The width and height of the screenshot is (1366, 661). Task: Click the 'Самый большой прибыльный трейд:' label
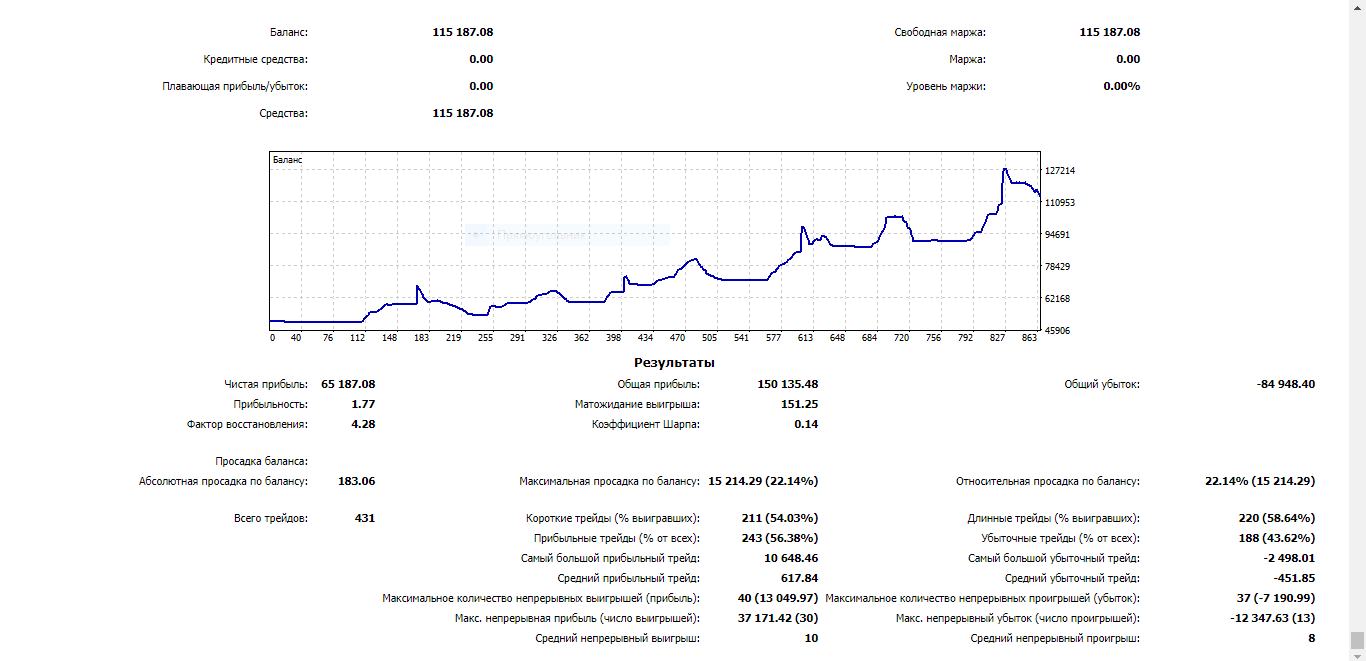[610, 558]
